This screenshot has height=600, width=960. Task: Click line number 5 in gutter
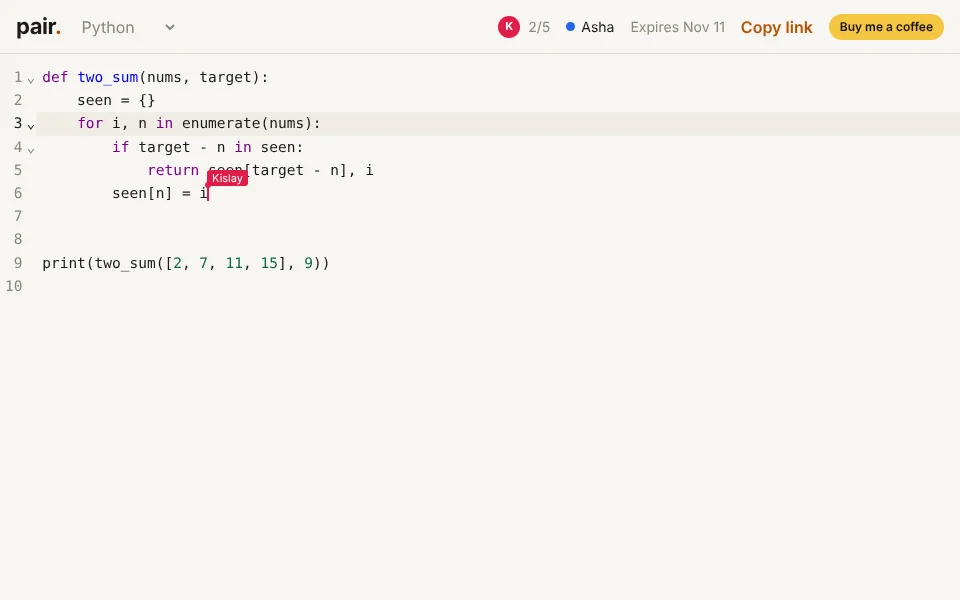pyautogui.click(x=18, y=170)
